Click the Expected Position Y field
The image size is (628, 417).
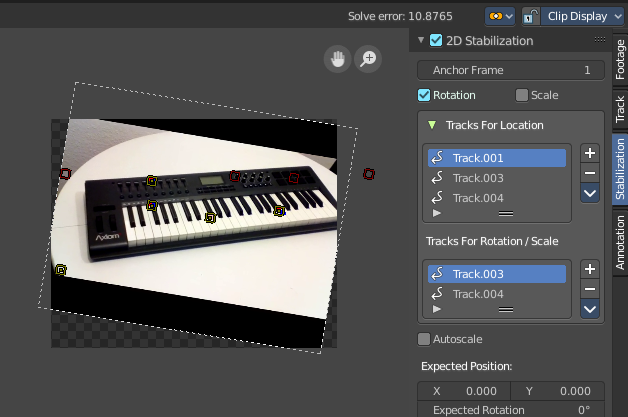pyautogui.click(x=558, y=391)
